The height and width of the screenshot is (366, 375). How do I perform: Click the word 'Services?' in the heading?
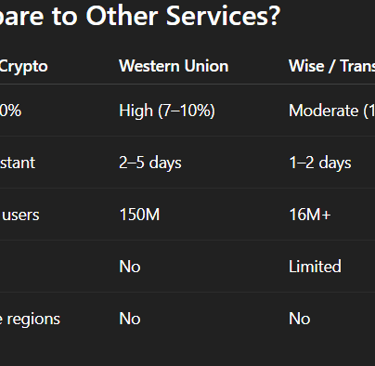[223, 16]
